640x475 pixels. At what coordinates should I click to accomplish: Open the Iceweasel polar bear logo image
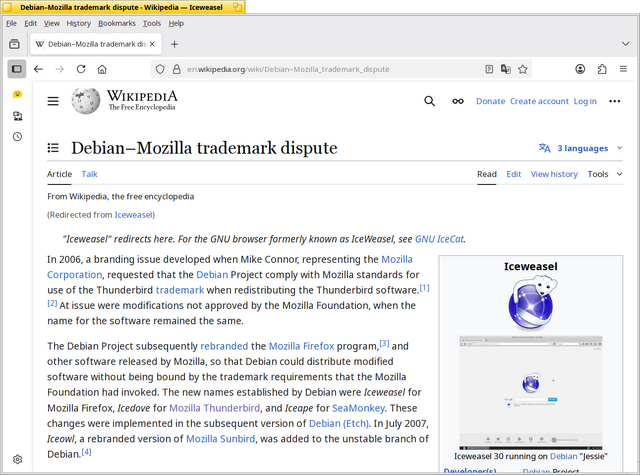click(531, 302)
